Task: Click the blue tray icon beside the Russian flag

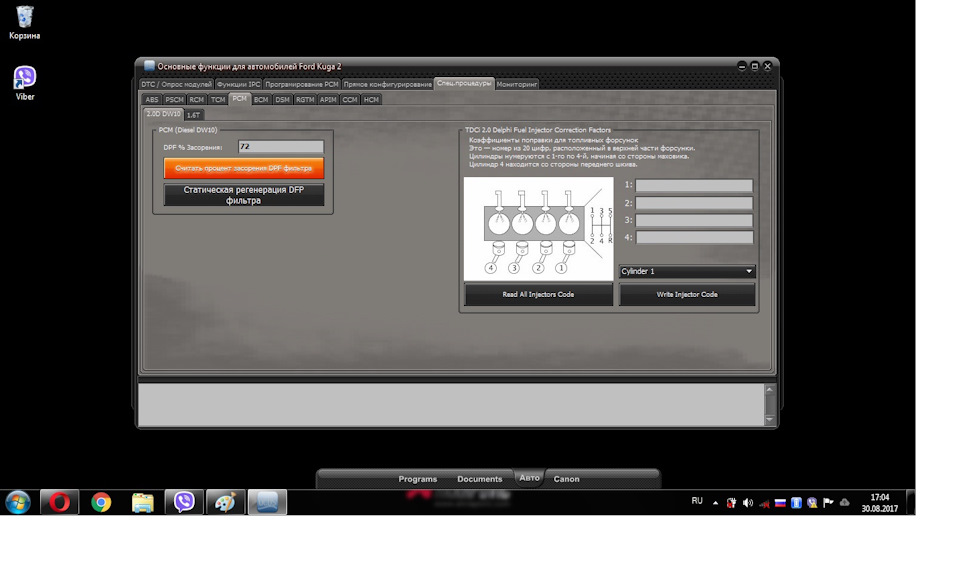Action: (796, 503)
